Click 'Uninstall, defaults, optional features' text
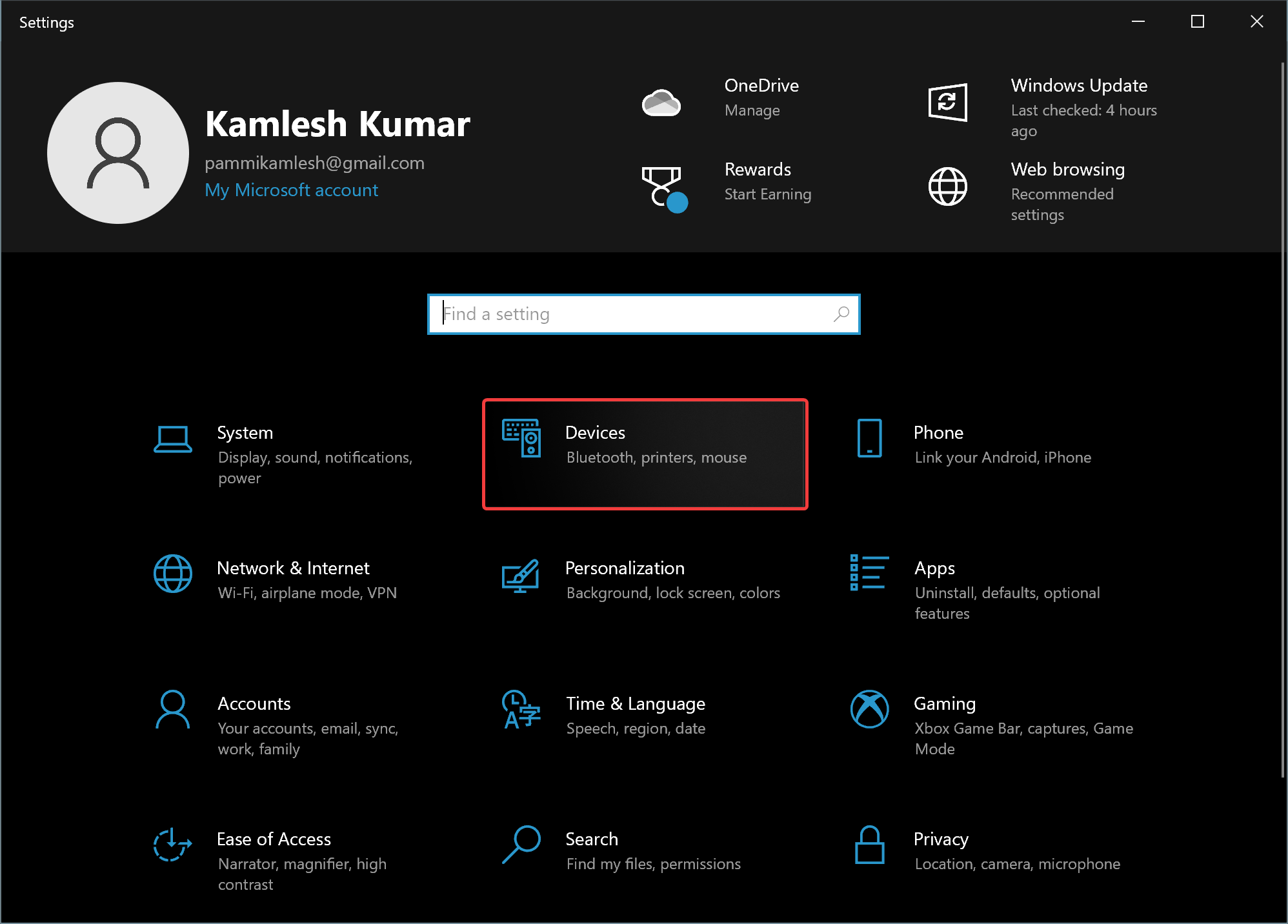 tap(1007, 603)
